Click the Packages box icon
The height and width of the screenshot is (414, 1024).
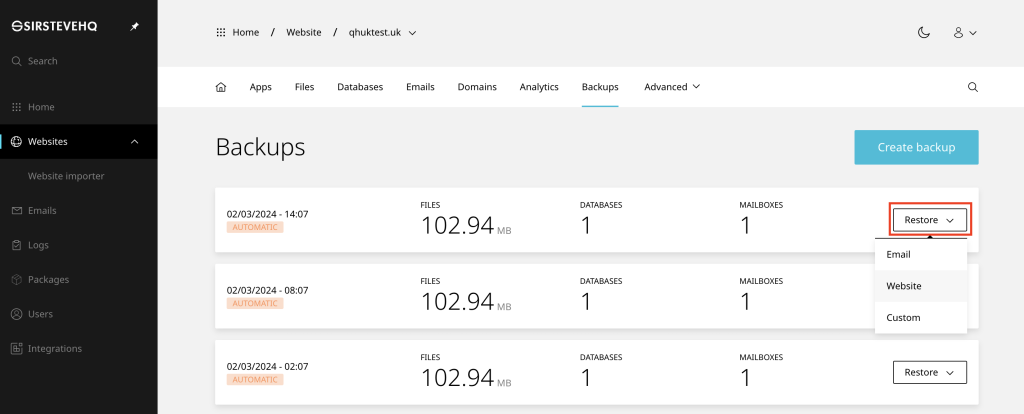[x=17, y=279]
